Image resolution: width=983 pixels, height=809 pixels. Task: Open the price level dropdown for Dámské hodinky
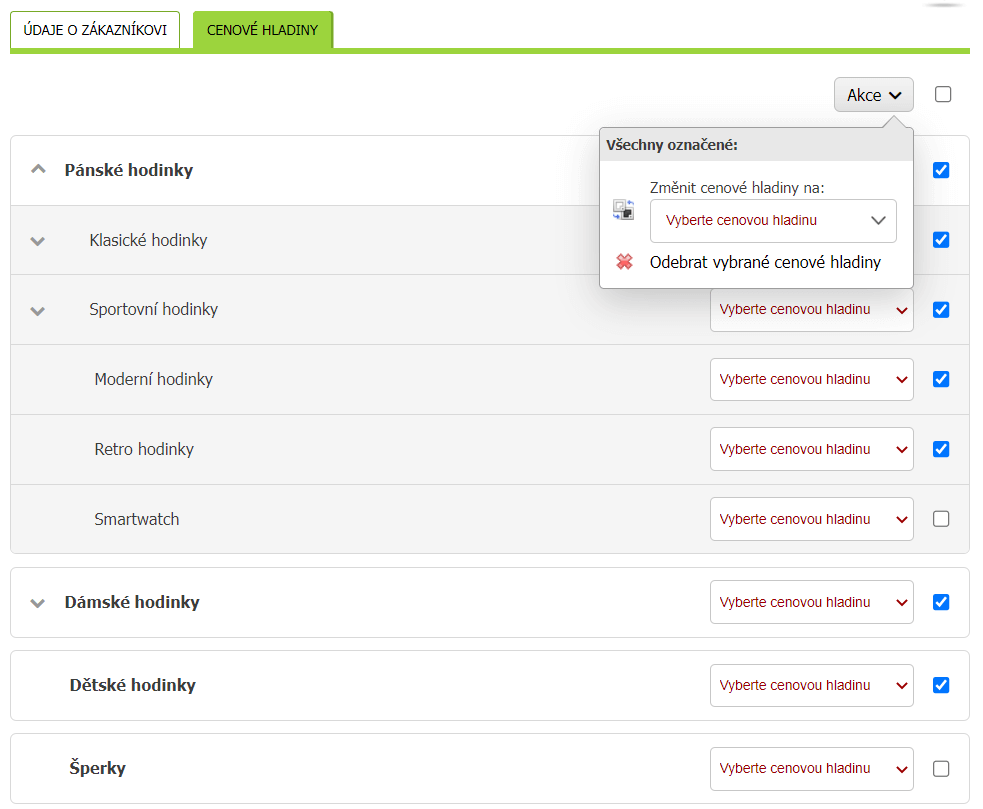(x=811, y=602)
